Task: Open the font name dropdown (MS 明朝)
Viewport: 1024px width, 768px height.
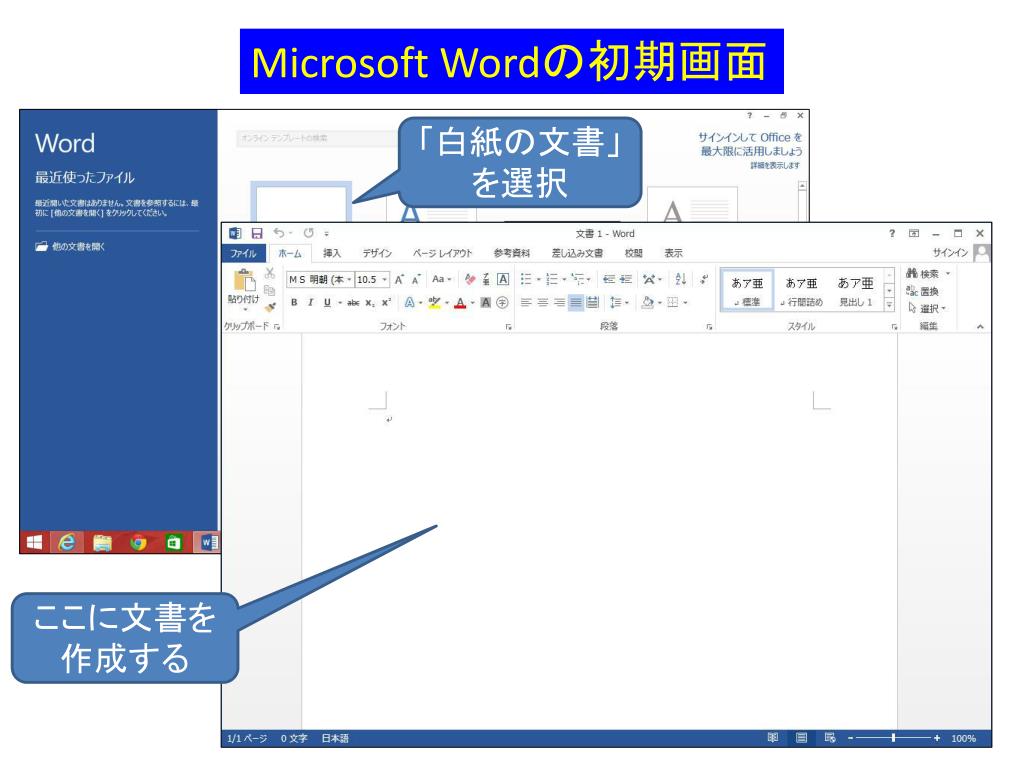Action: pos(349,280)
